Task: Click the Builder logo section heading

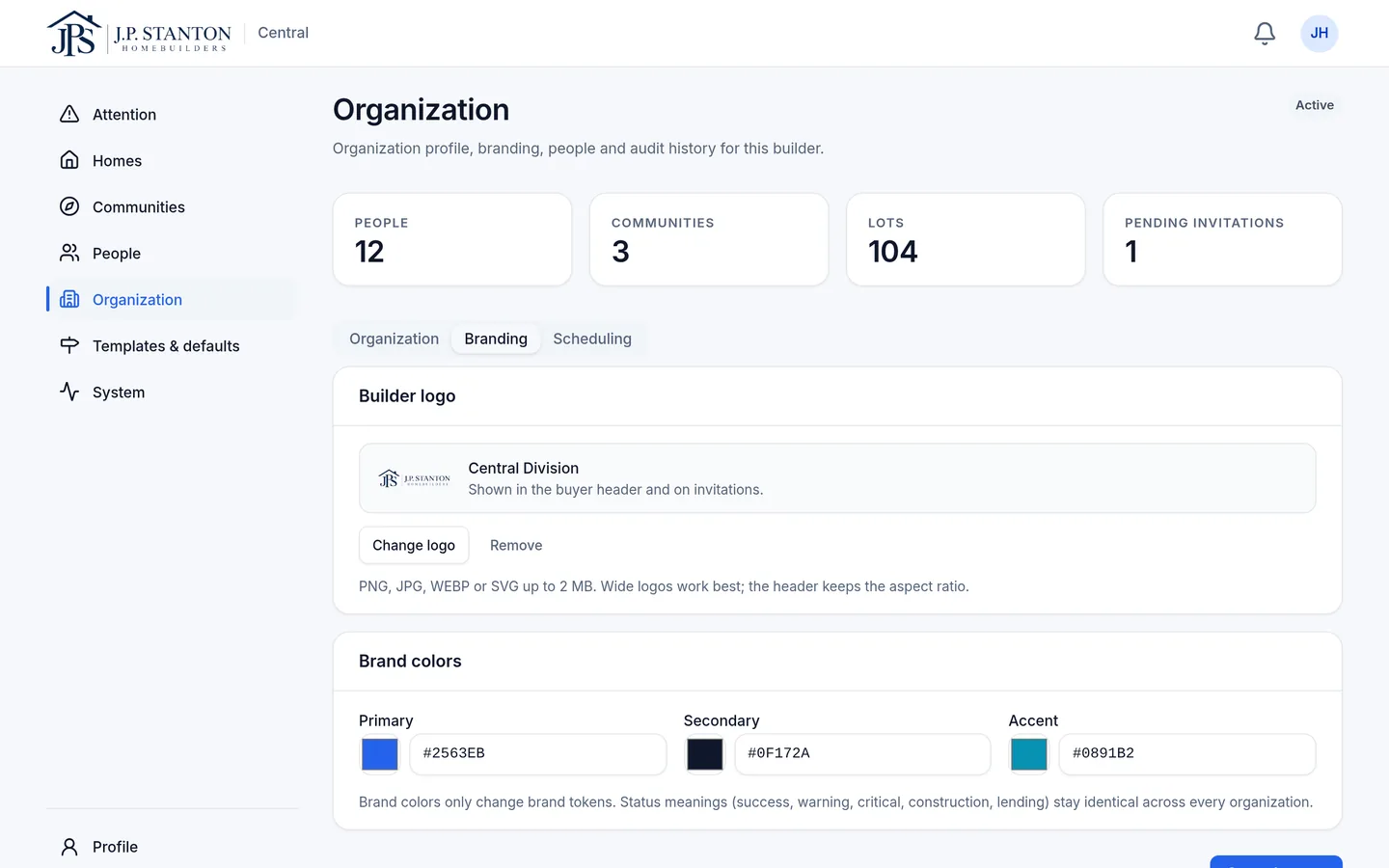Action: (407, 396)
